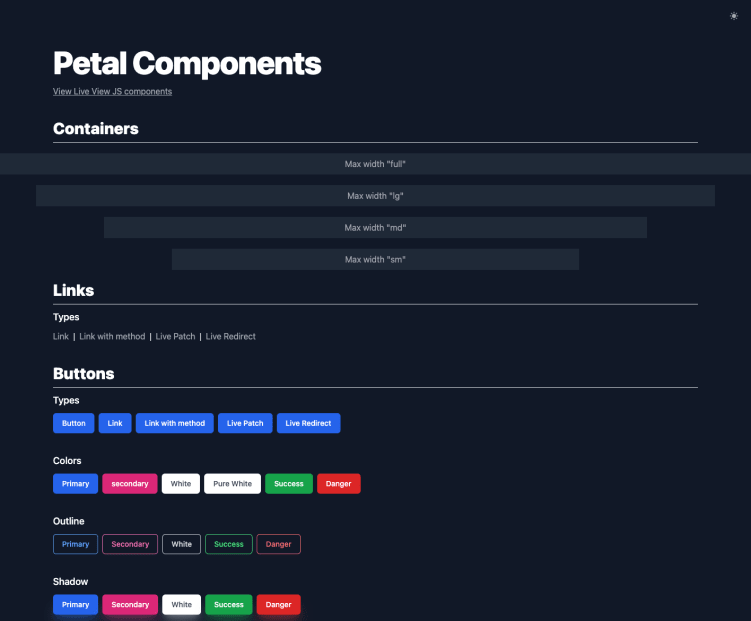The width and height of the screenshot is (751, 621).
Task: Open the View Live View JS components link
Action: tap(112, 91)
